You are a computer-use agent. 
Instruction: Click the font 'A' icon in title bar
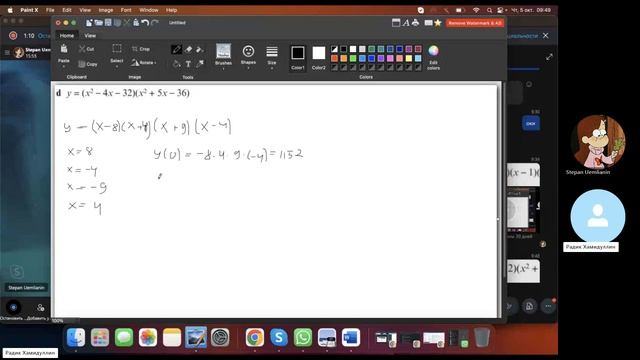(406, 23)
